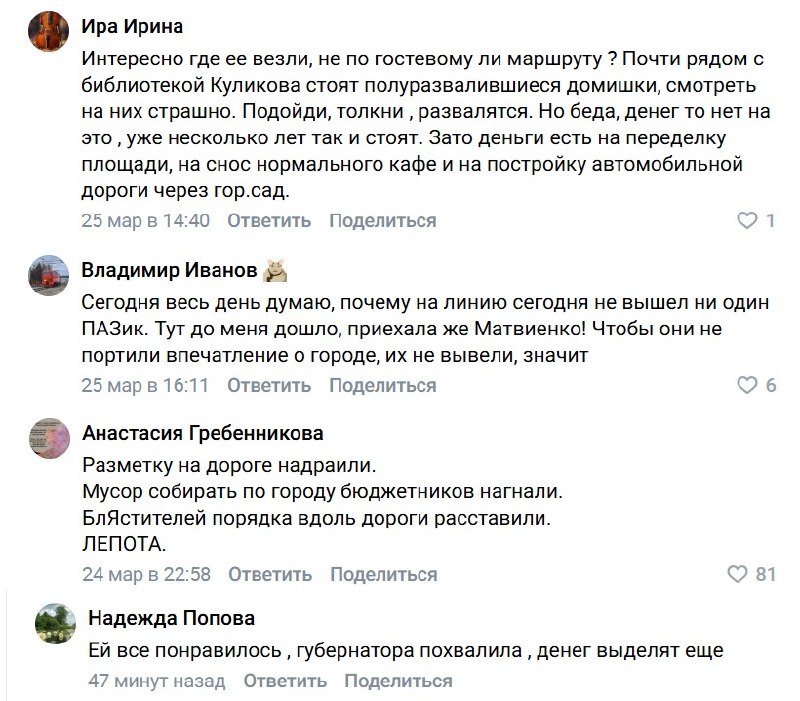
Task: Reply to Владимир Иванов's comment
Action: (269, 385)
